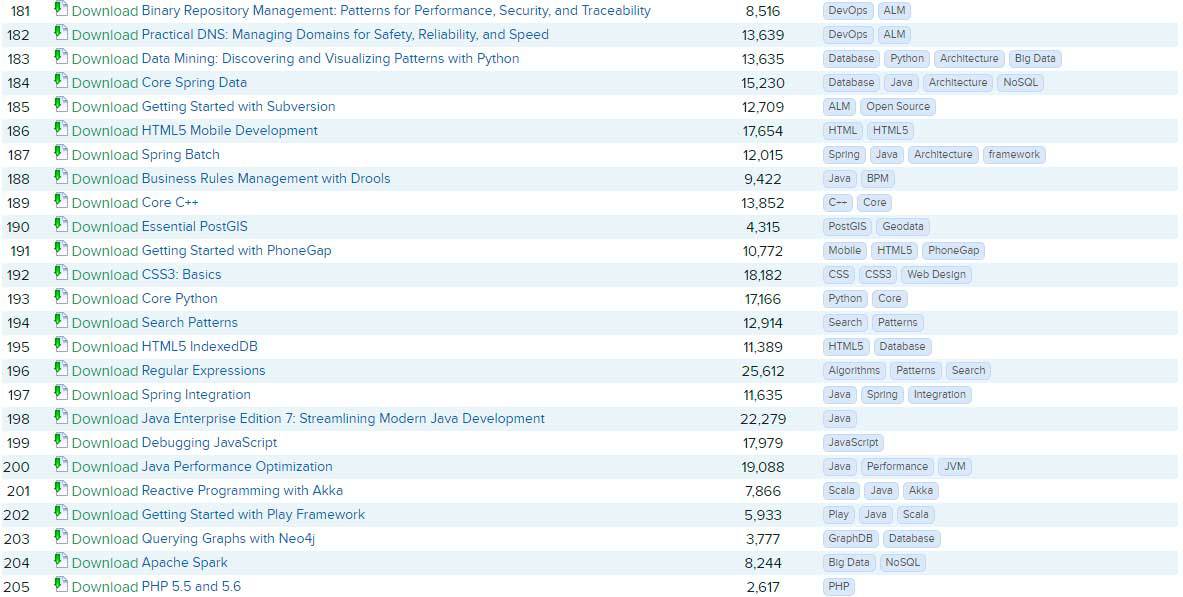This screenshot has width=1183, height=597.
Task: Click download icon for Java Performance Optimization
Action: pyautogui.click(x=61, y=465)
